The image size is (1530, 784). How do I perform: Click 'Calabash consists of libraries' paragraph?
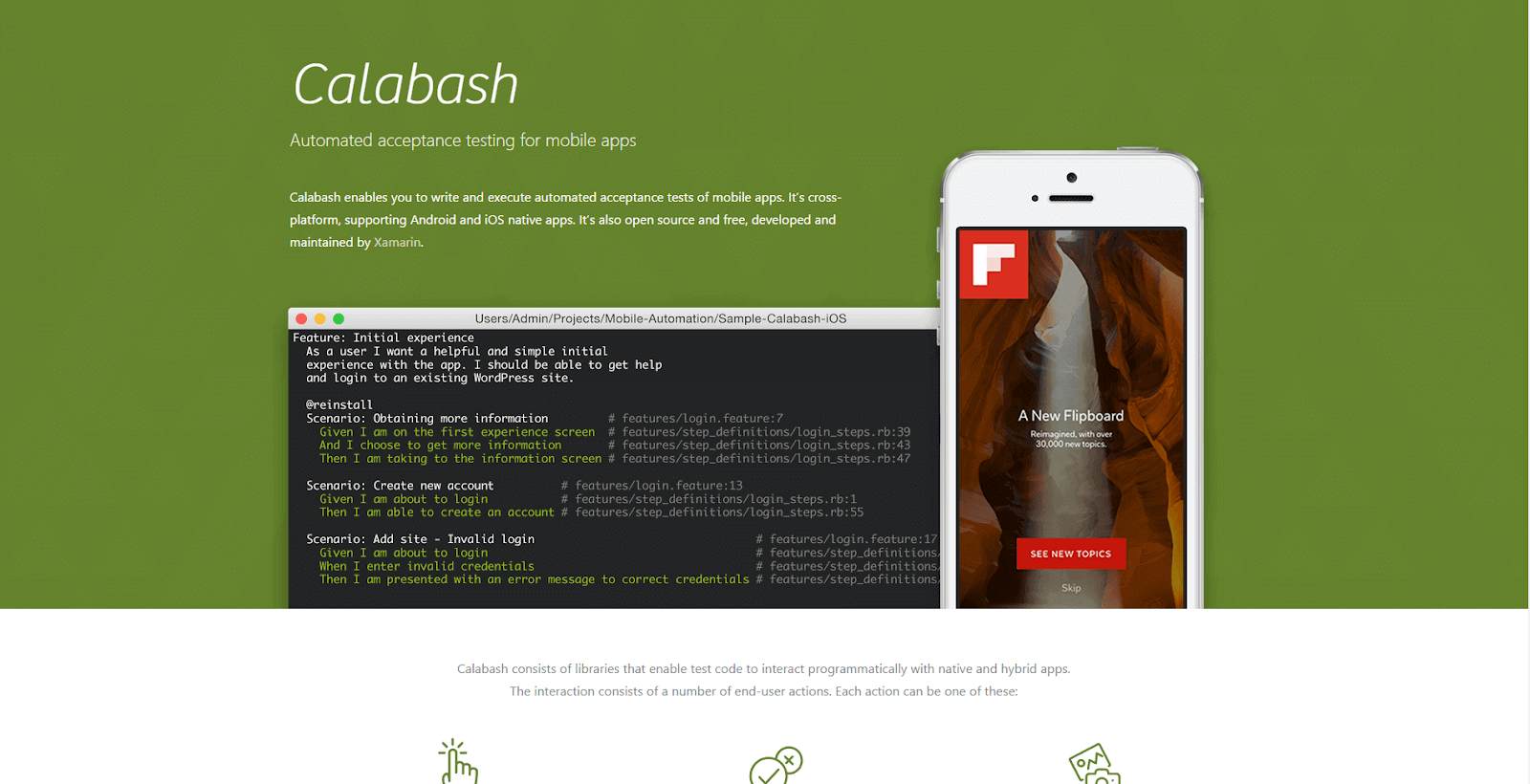(x=763, y=669)
